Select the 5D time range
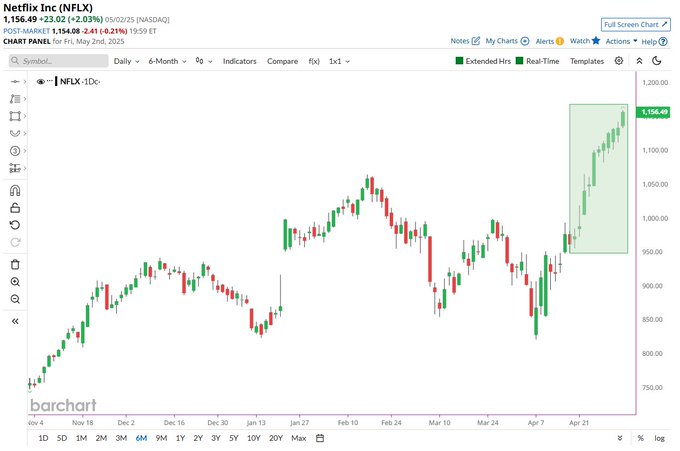The height and width of the screenshot is (451, 680). point(62,438)
